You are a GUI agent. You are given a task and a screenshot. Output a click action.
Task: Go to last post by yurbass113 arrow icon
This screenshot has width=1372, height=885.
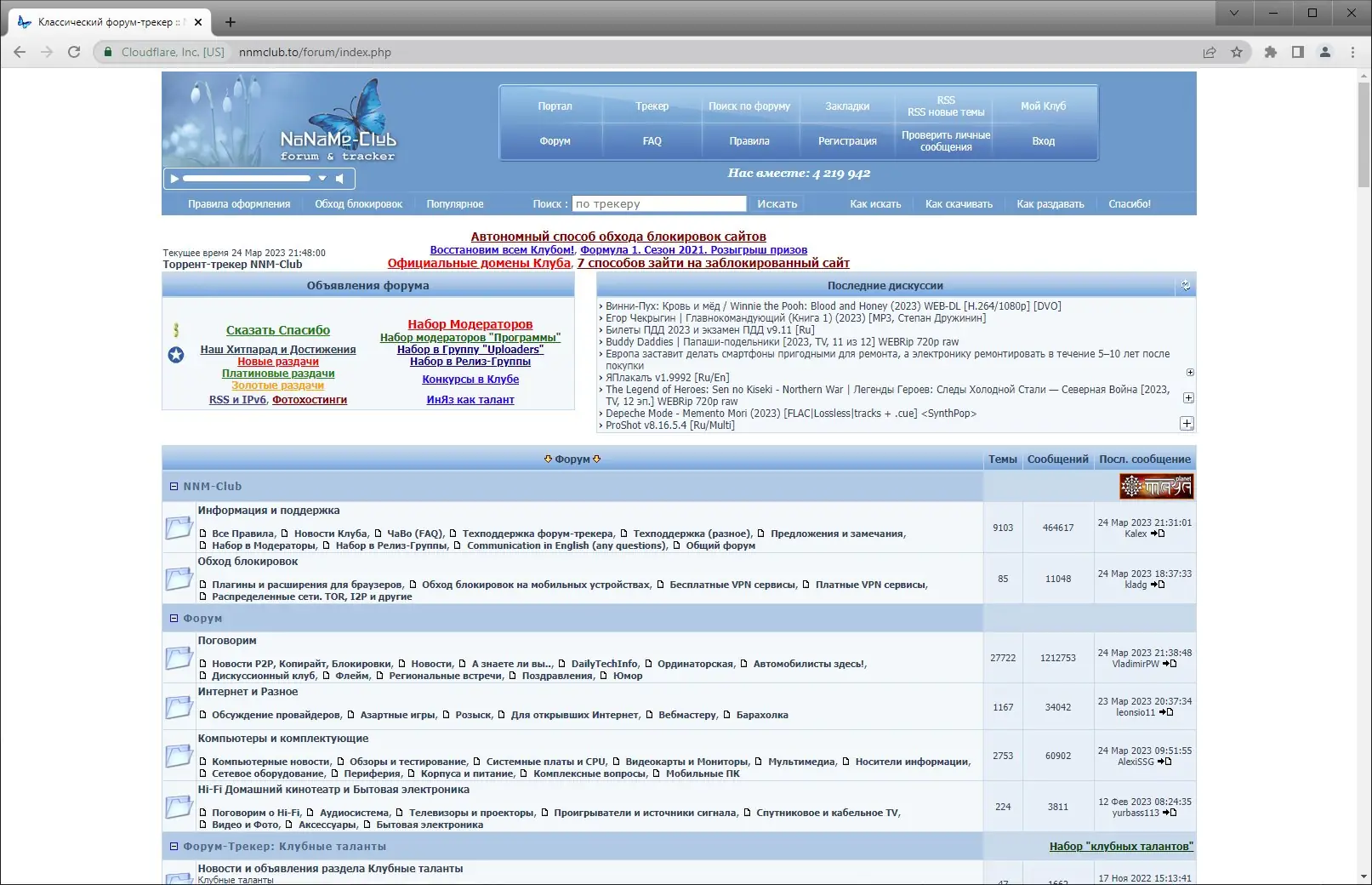pyautogui.click(x=1170, y=813)
